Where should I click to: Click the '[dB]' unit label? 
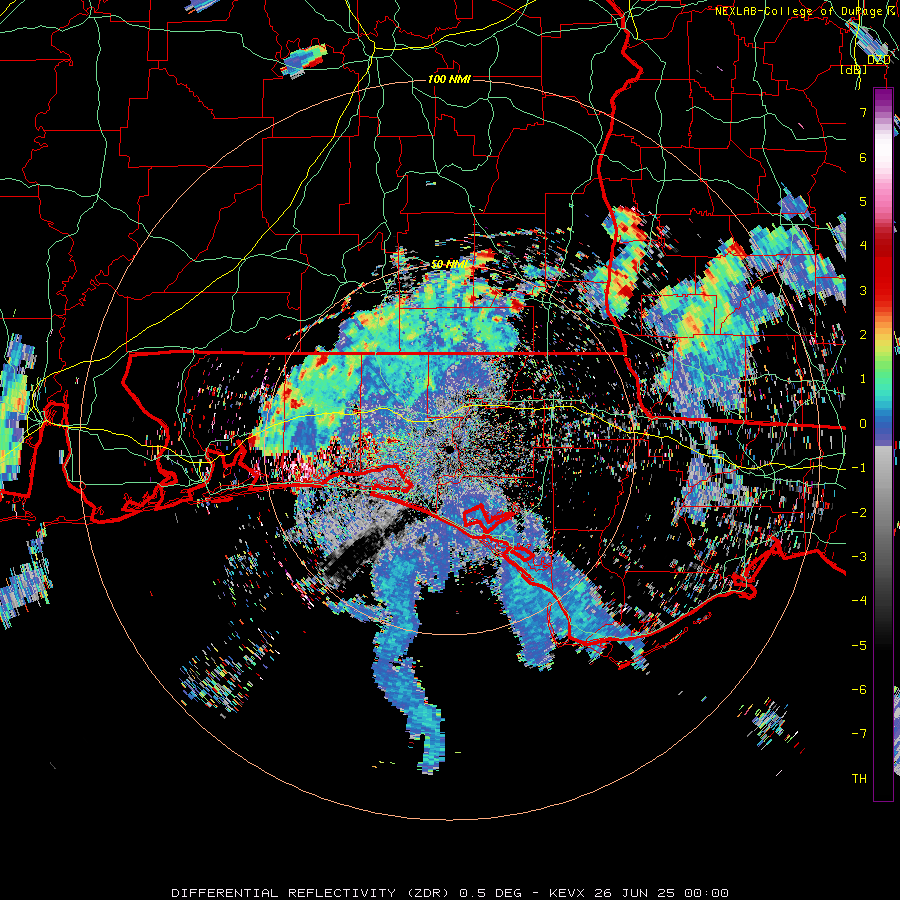(854, 70)
